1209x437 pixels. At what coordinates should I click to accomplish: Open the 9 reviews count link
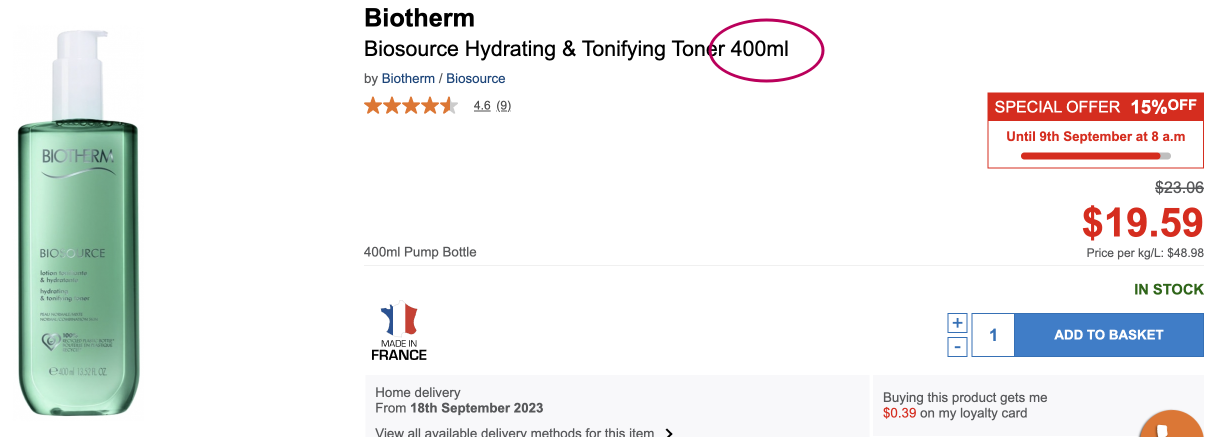[503, 105]
